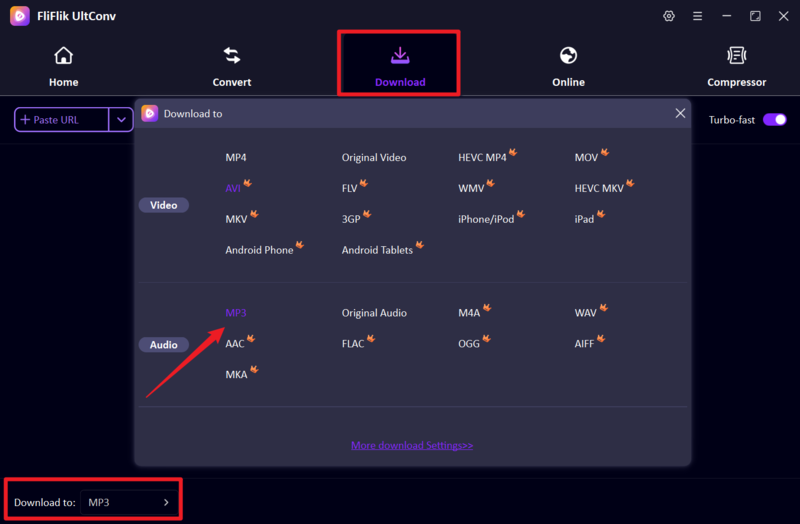Click the Download tray icon

(x=400, y=55)
